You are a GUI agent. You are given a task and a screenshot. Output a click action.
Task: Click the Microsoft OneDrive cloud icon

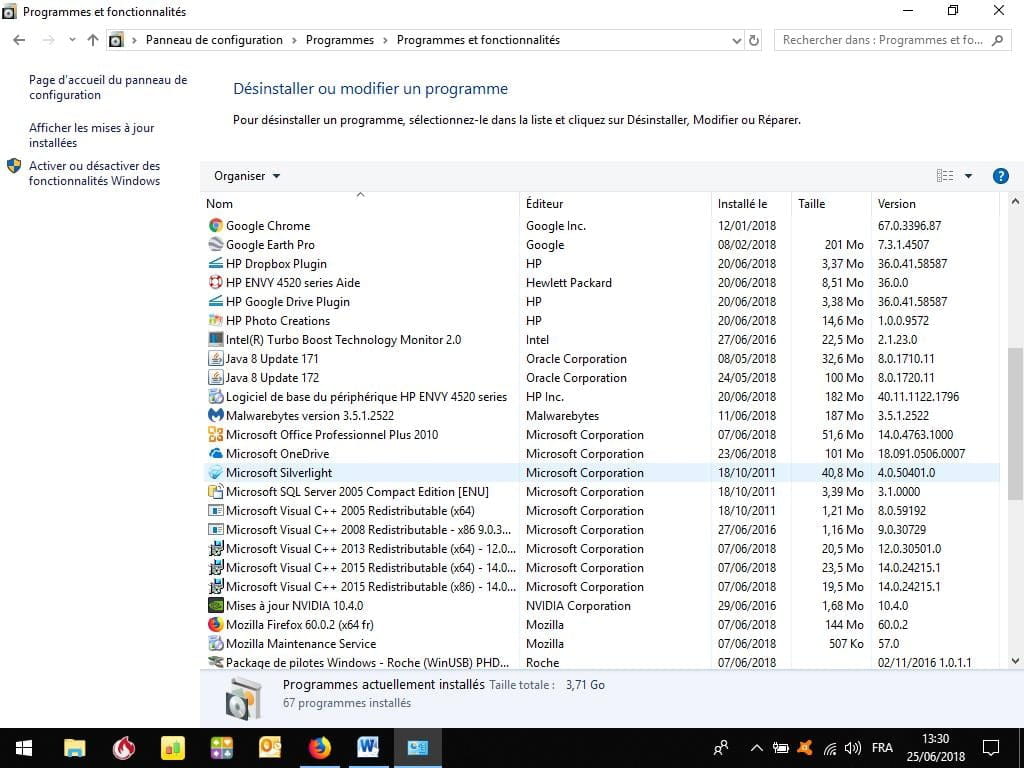[x=216, y=453]
